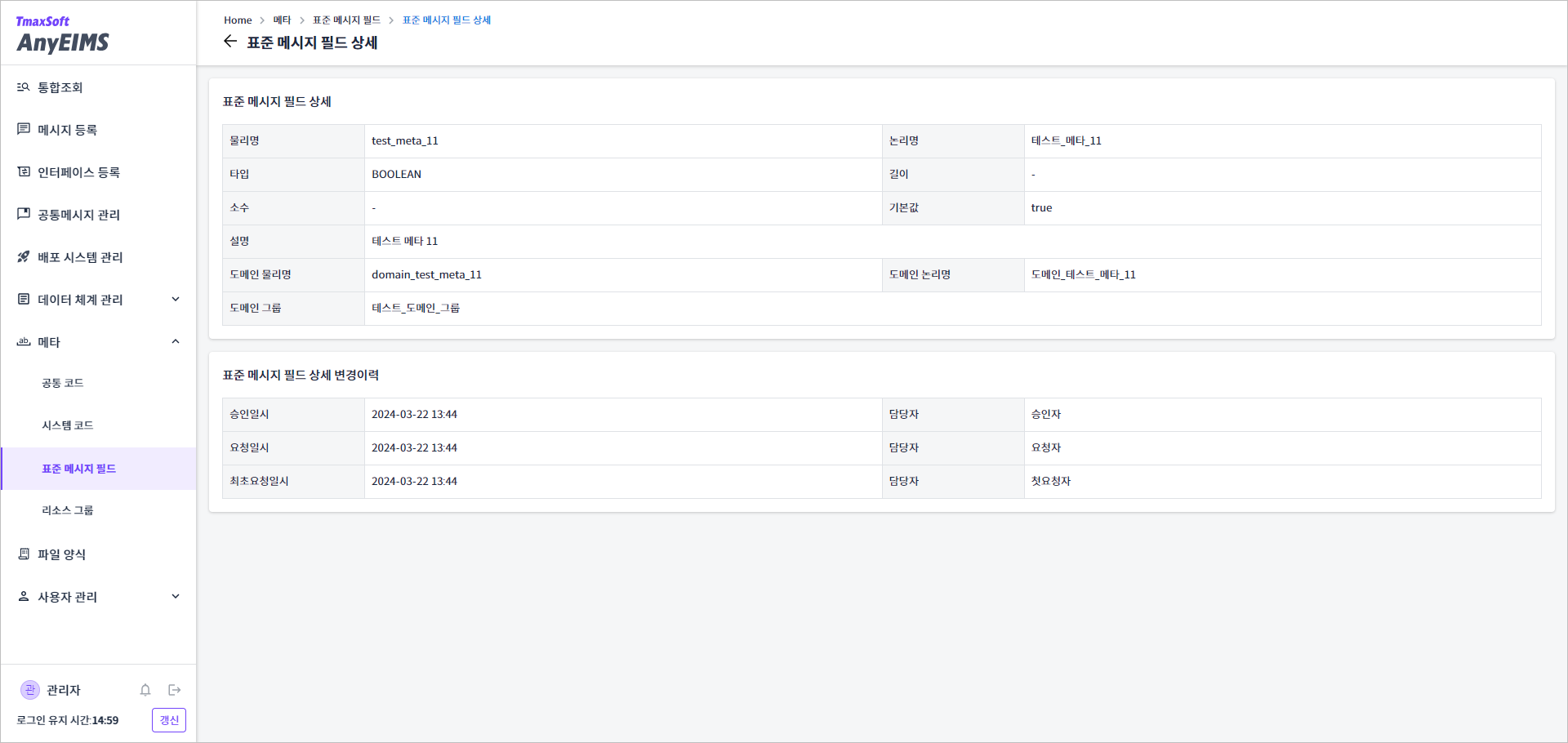
Task: Click the 관리자 user avatar
Action: pyautogui.click(x=30, y=690)
